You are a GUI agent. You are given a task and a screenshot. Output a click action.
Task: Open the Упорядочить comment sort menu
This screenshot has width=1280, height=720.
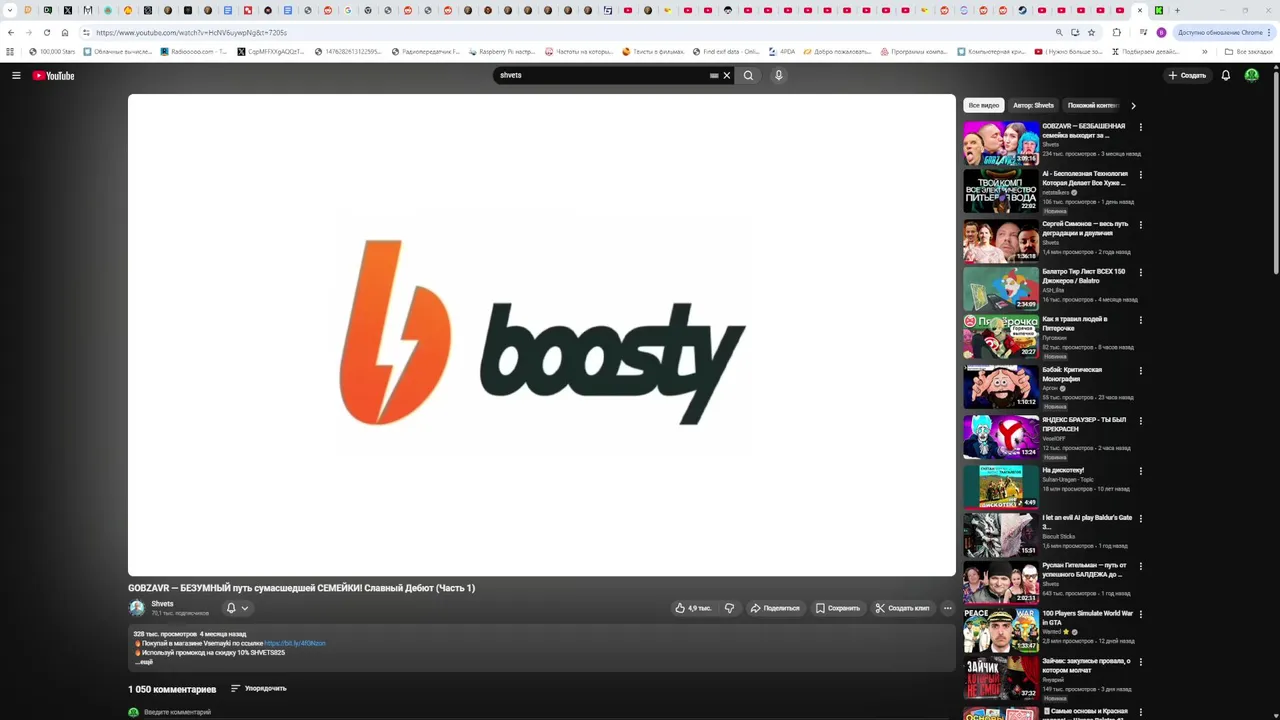(x=258, y=688)
